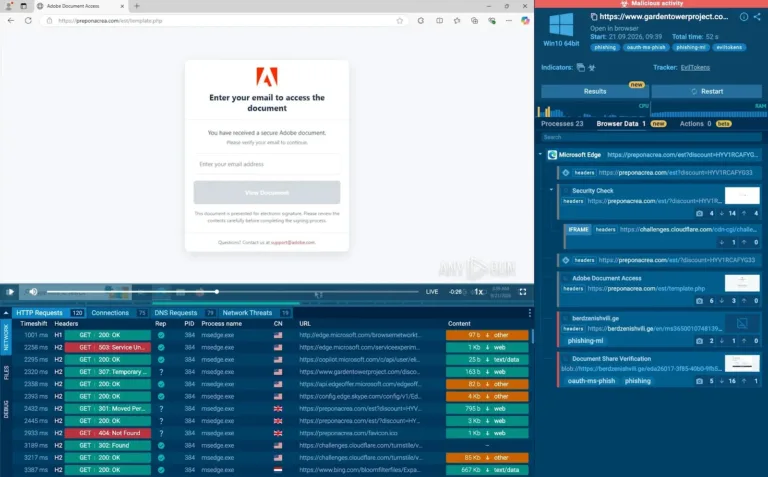Open a new tab in Edge

[x=137, y=6]
